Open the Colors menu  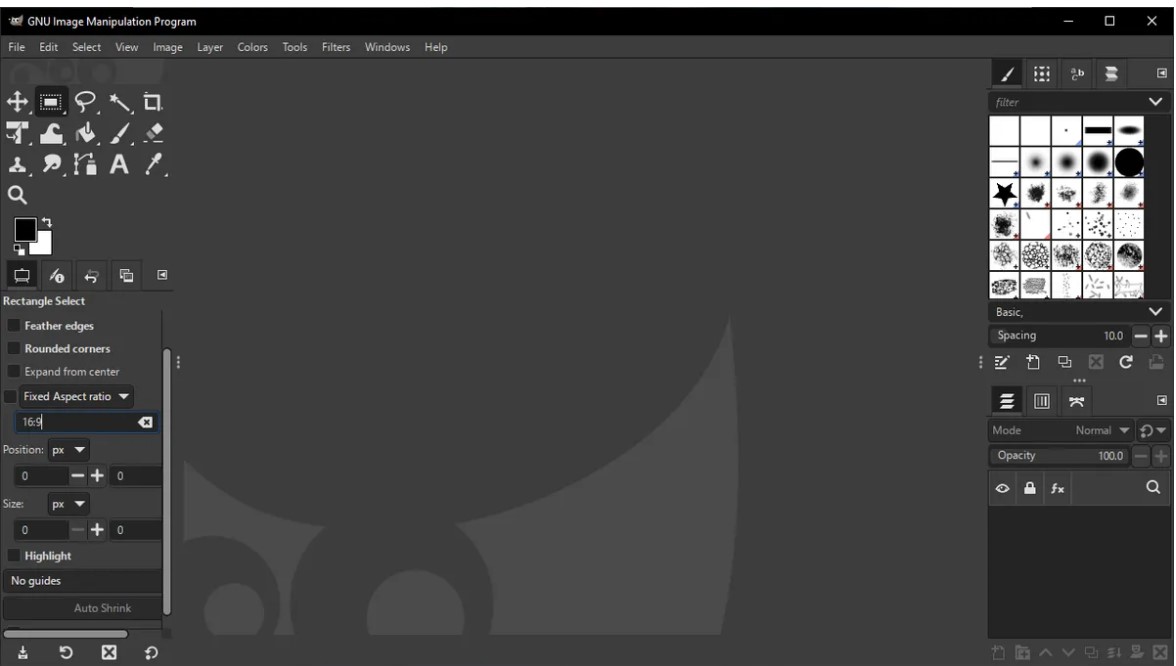(x=252, y=47)
